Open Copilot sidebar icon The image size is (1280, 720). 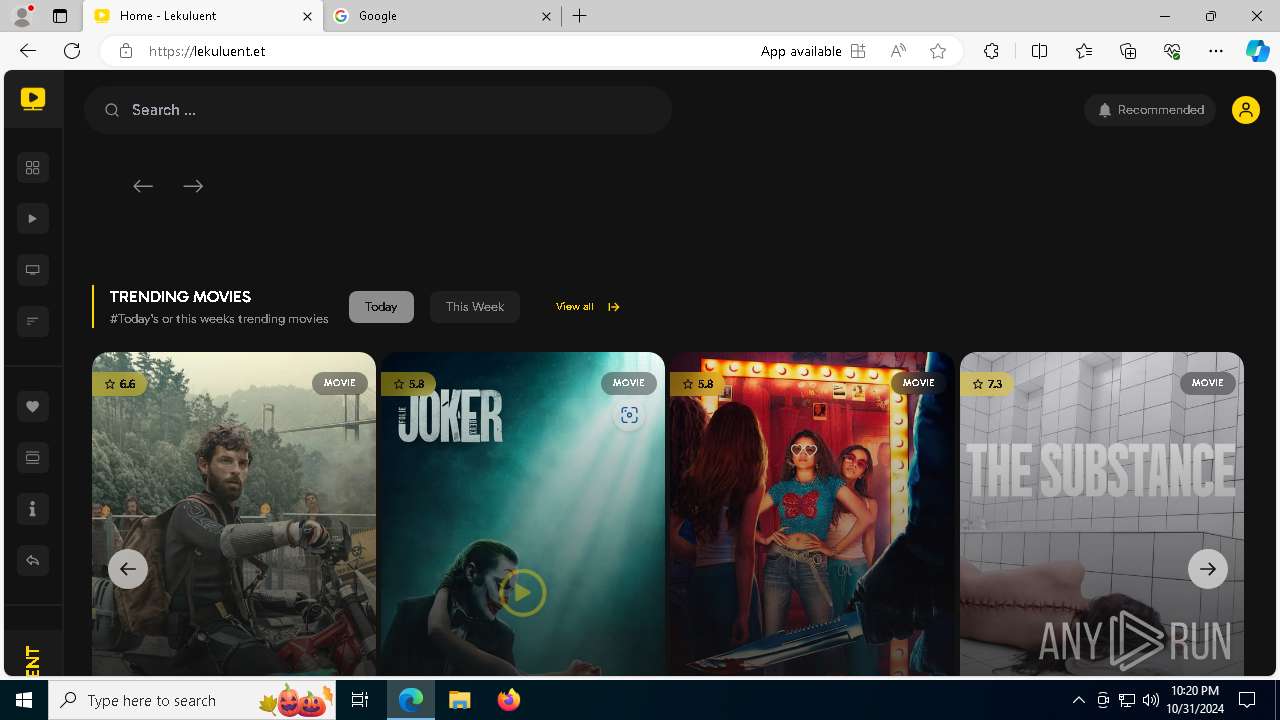[1257, 51]
